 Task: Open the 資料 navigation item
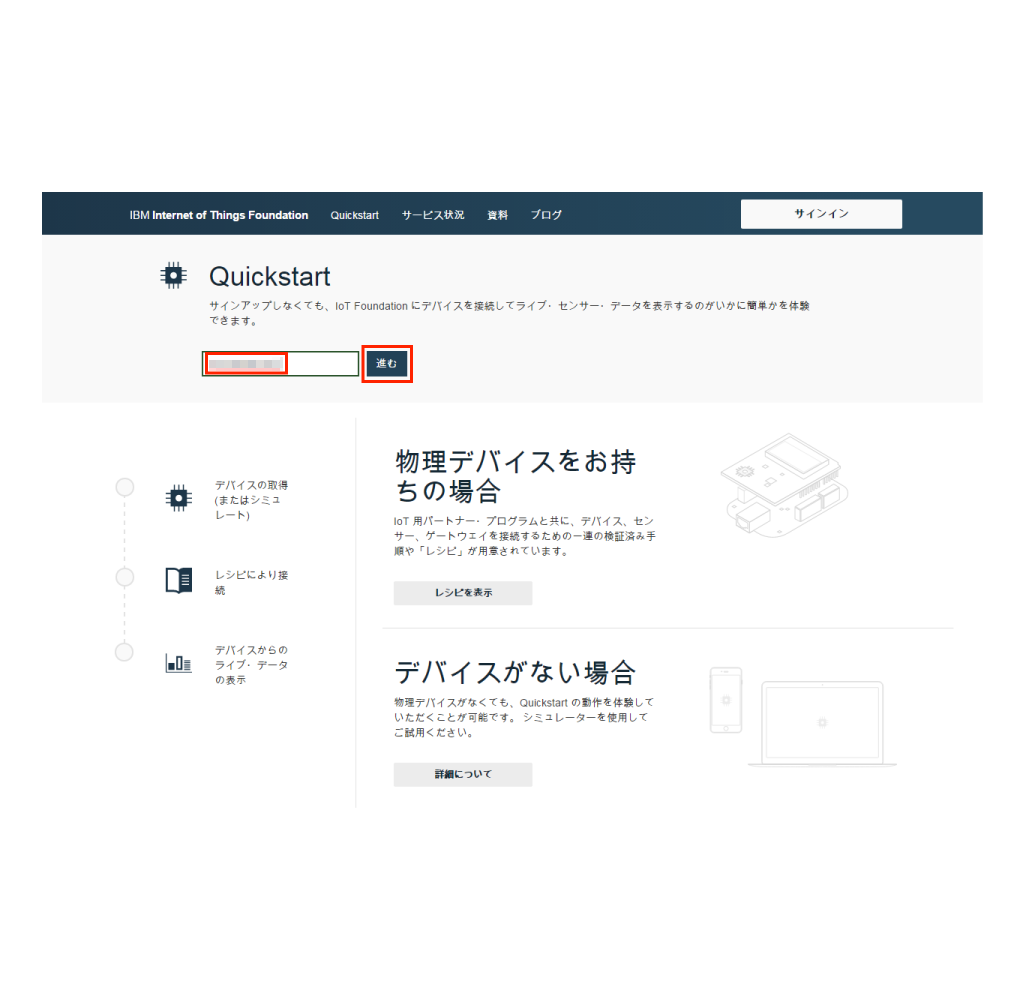pyautogui.click(x=497, y=215)
